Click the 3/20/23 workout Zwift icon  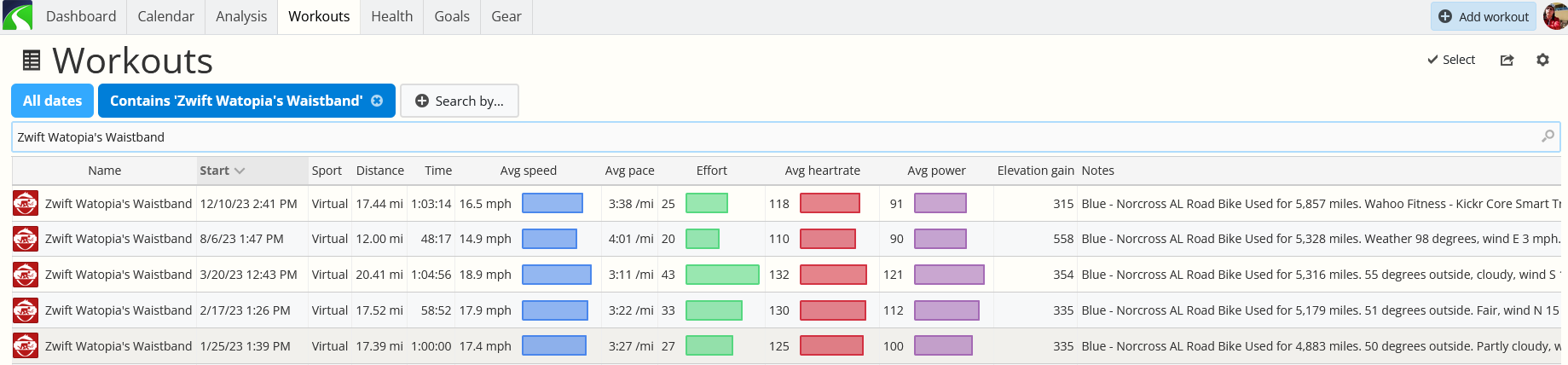tap(26, 275)
